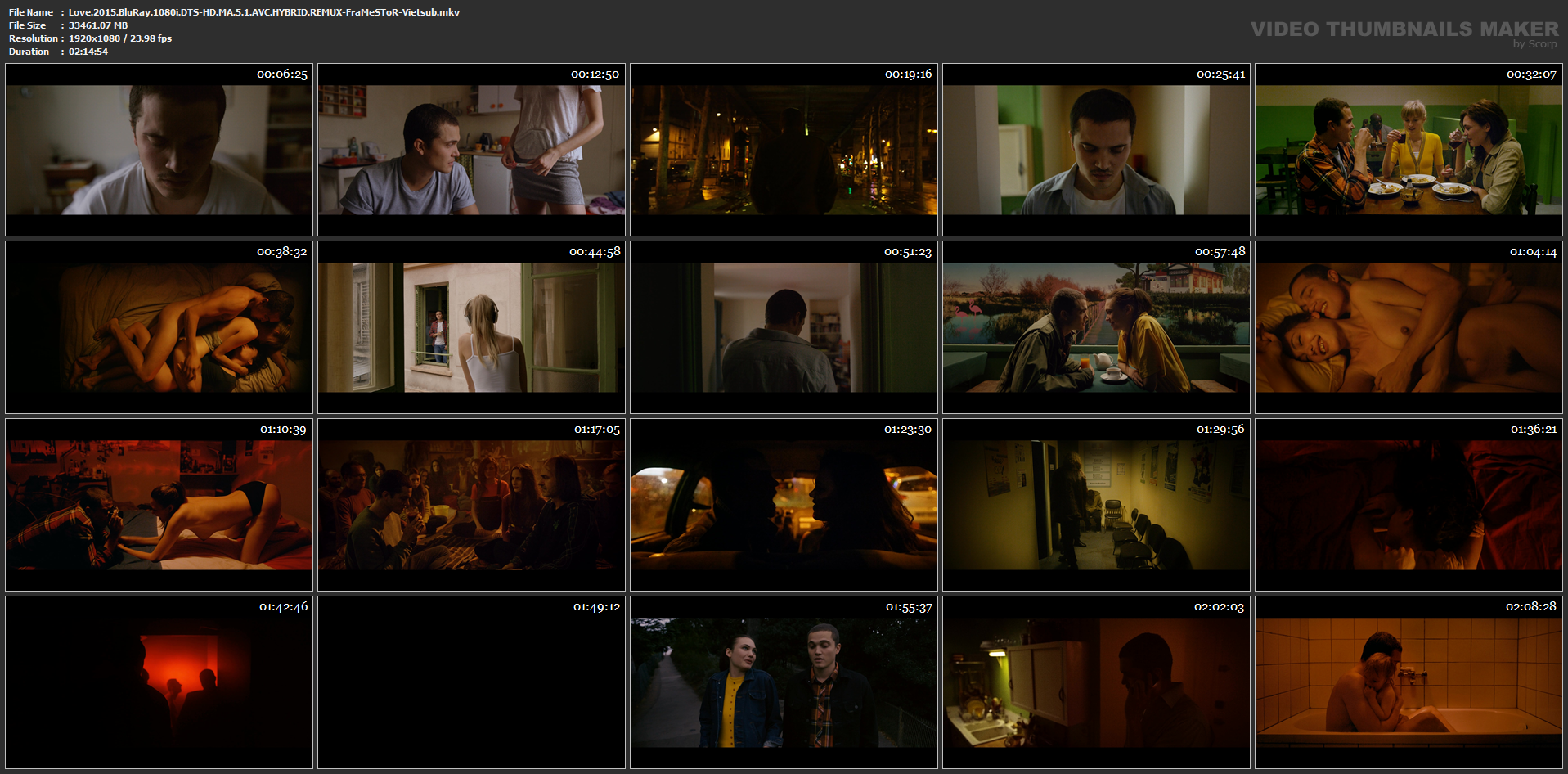Open the car interior thumbnail at 01:23:30
This screenshot has width=1568, height=774.
tap(784, 505)
